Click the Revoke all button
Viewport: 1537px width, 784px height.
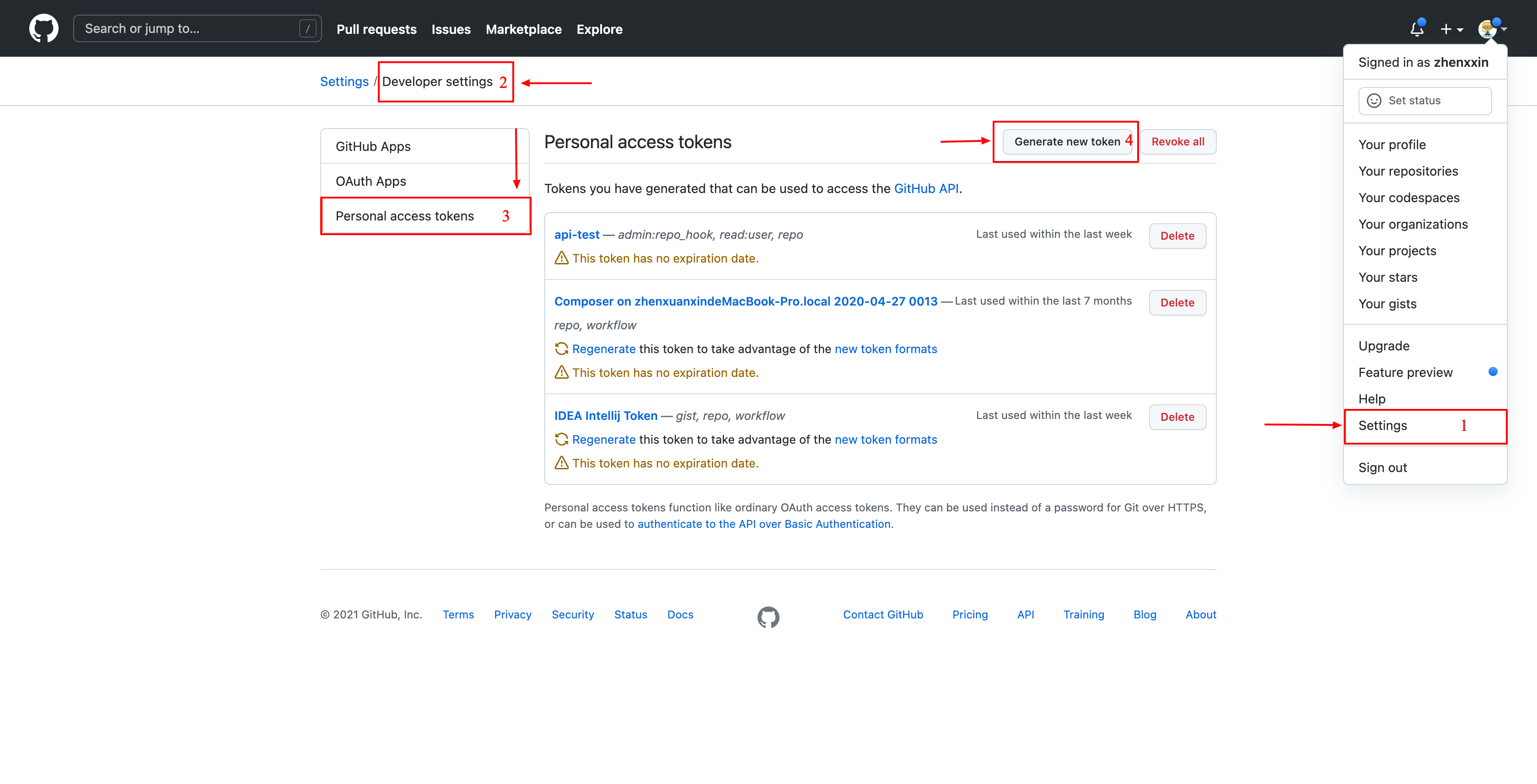[1178, 141]
